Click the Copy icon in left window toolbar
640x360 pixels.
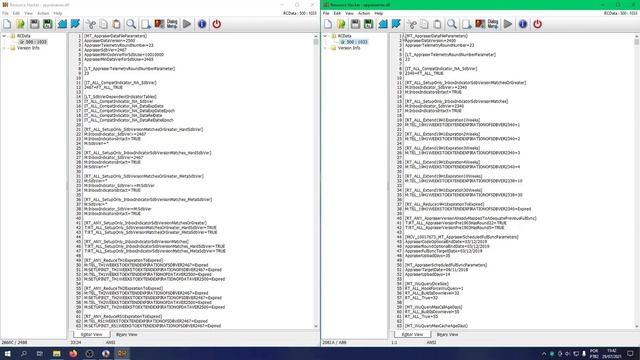click(x=104, y=24)
